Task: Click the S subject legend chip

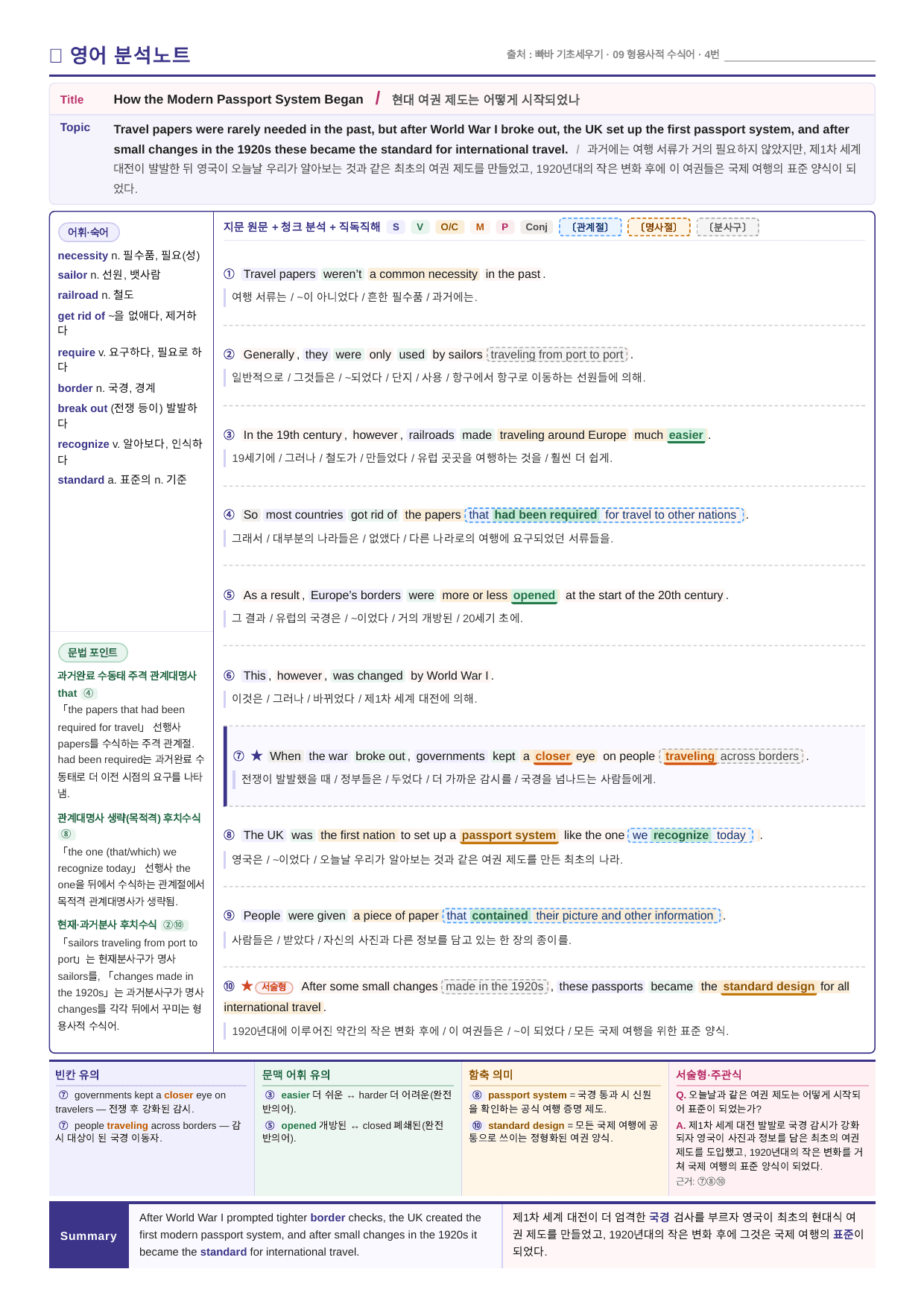Action: [396, 227]
